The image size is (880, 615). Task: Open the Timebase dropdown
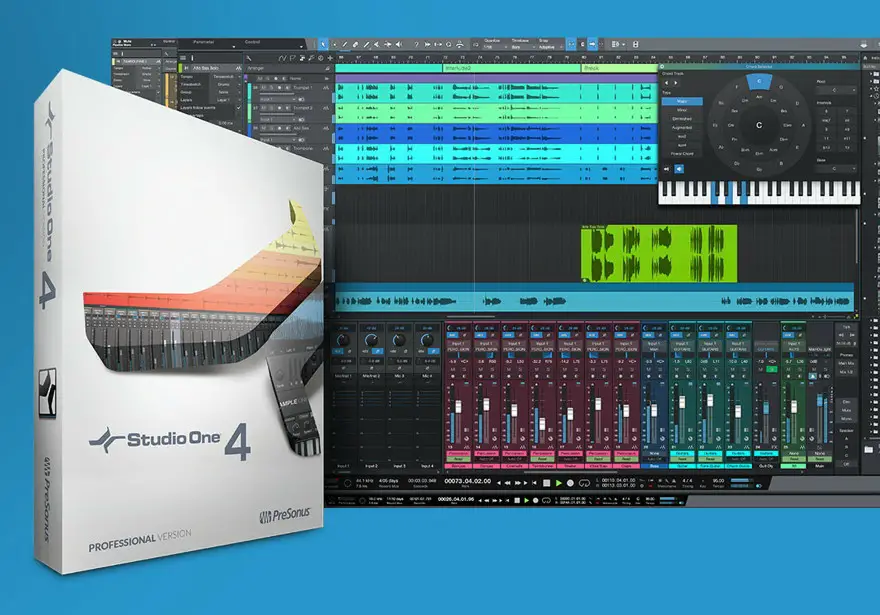click(x=523, y=48)
